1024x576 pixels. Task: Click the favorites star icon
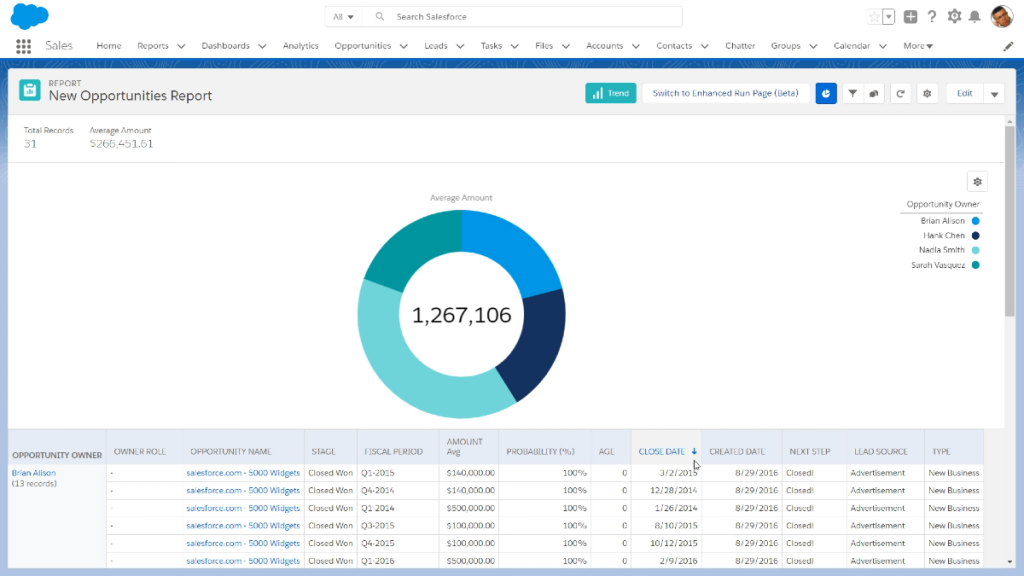(874, 17)
